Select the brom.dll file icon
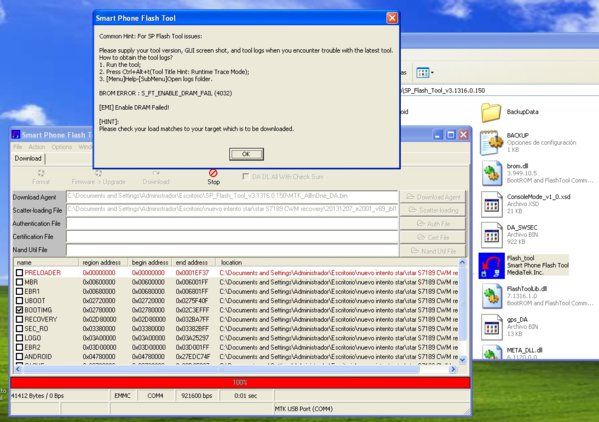599x422 pixels. click(x=492, y=173)
